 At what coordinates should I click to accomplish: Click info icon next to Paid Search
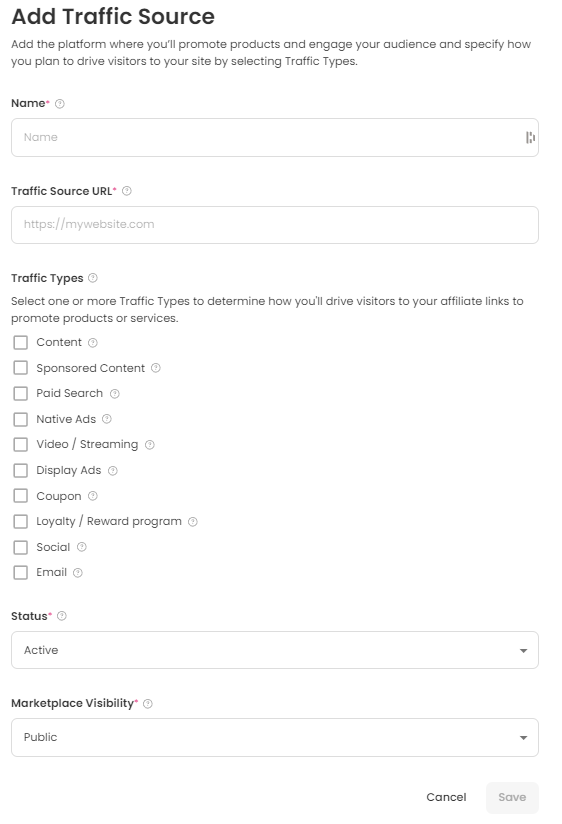(115, 394)
